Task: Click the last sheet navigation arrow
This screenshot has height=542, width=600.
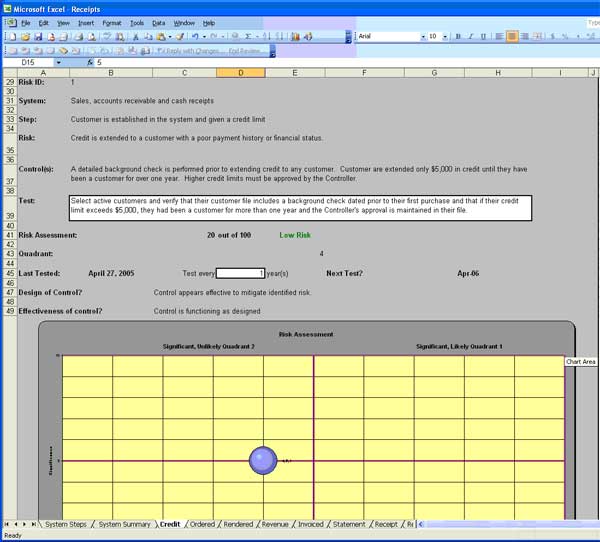Action: pyautogui.click(x=34, y=524)
